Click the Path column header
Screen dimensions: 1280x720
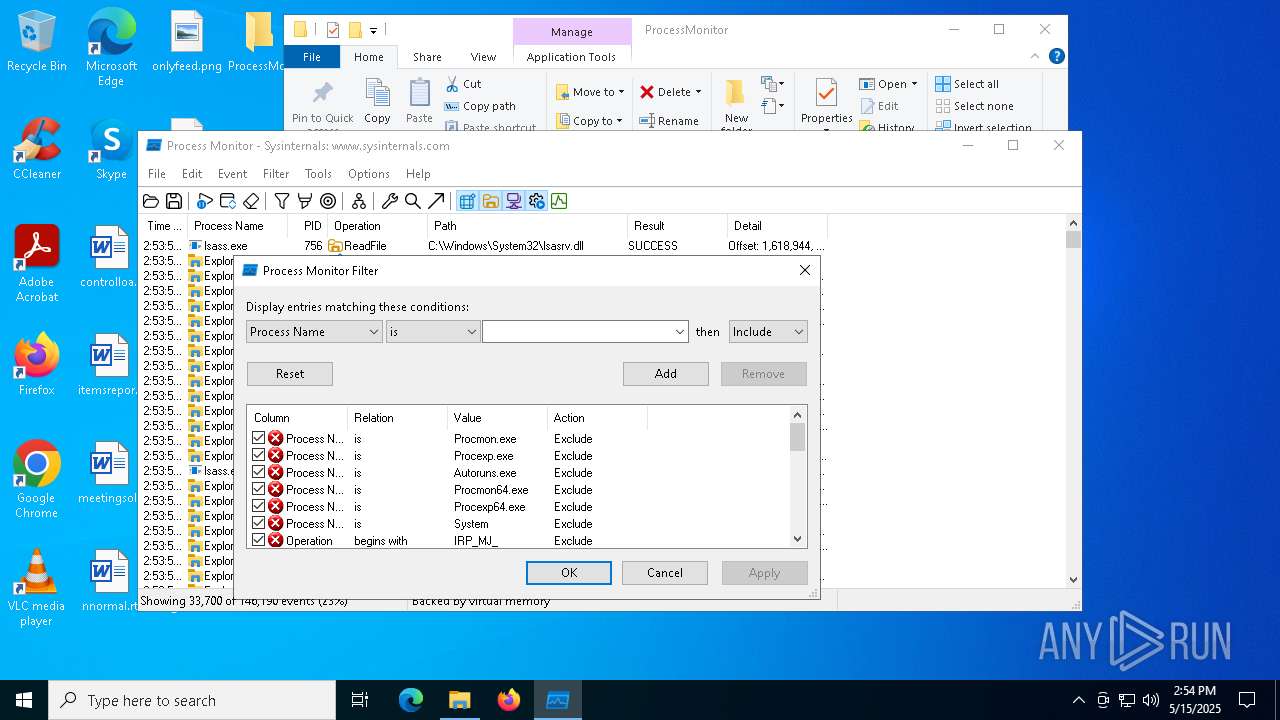pyautogui.click(x=528, y=226)
